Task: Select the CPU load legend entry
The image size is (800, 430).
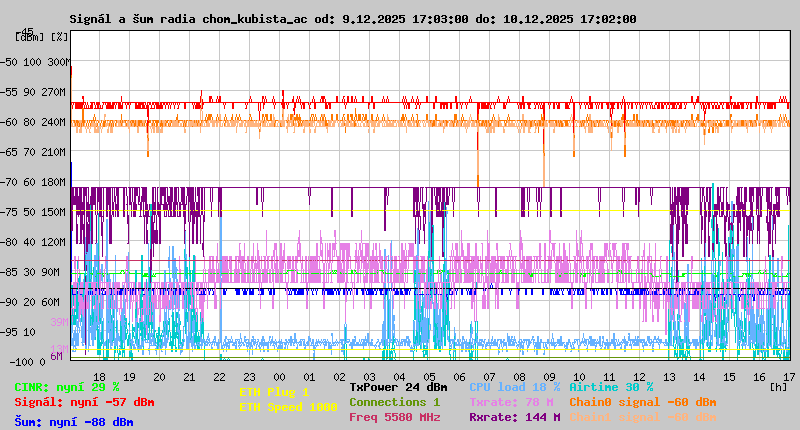Action: click(515, 387)
